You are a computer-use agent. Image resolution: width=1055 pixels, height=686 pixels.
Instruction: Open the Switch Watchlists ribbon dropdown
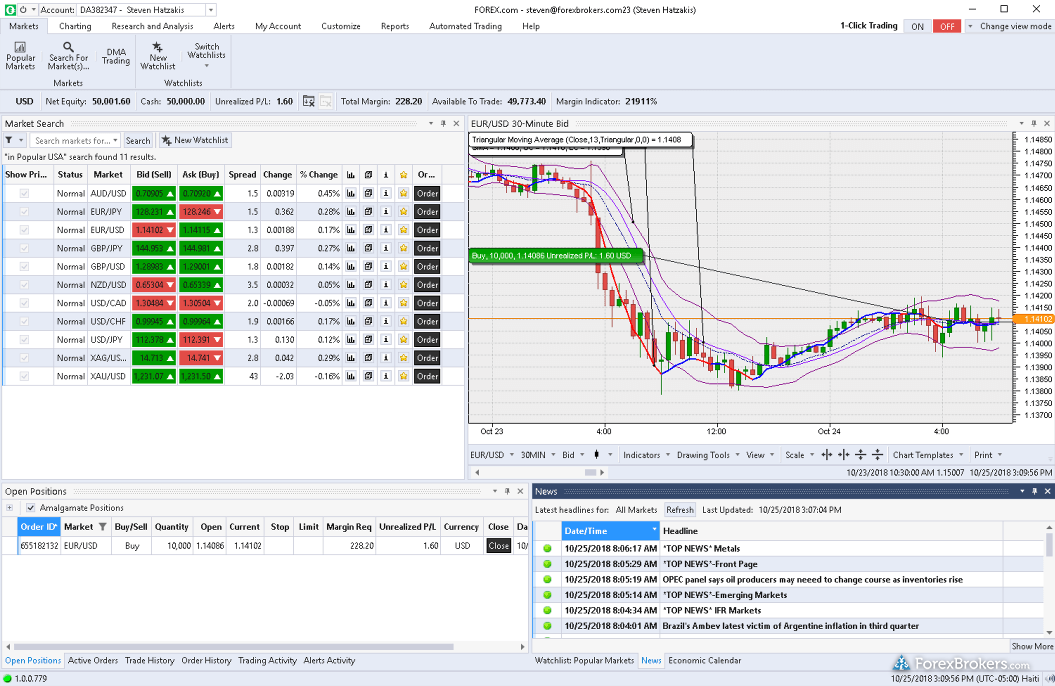click(206, 55)
